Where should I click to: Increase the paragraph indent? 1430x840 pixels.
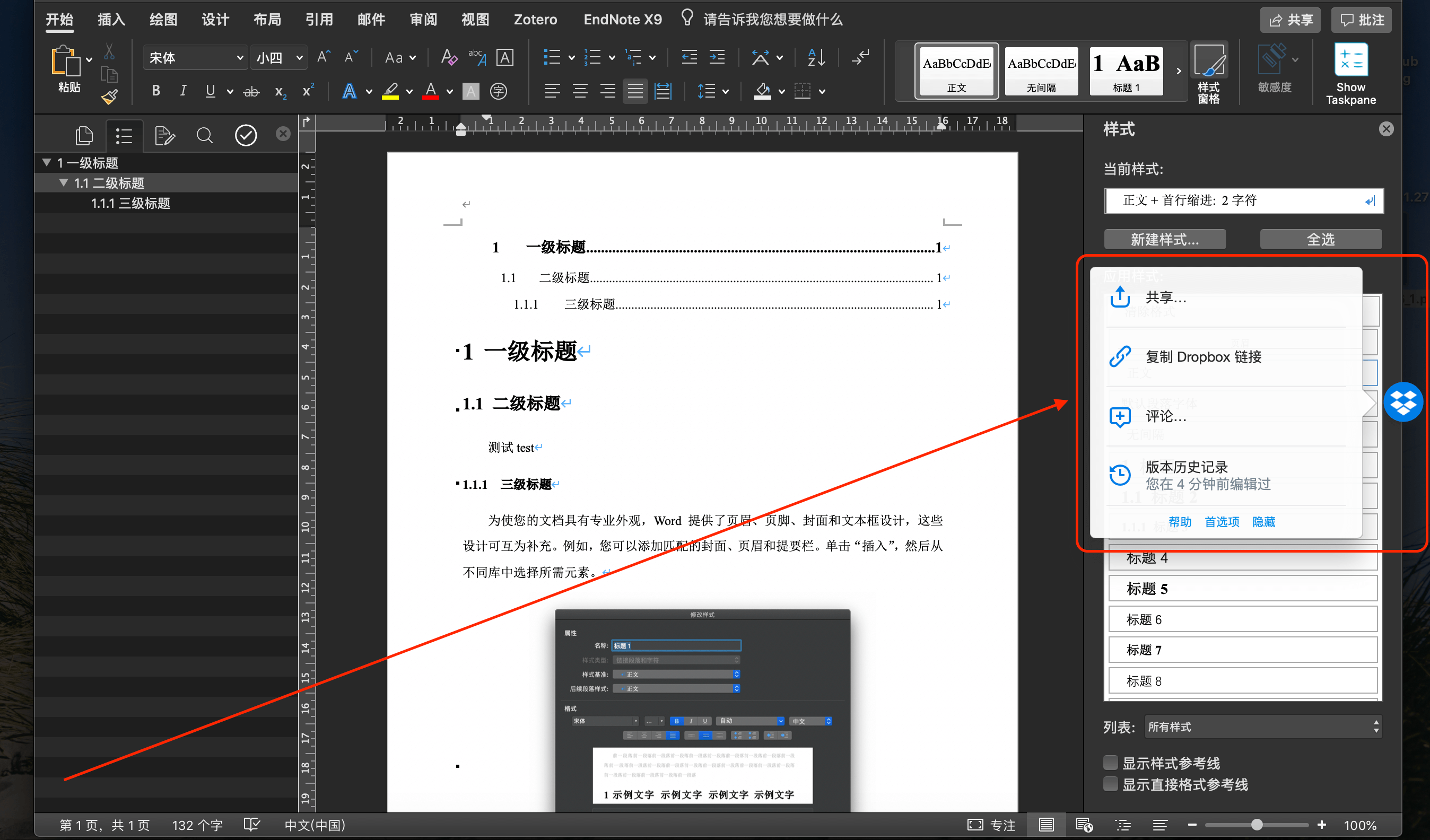click(717, 57)
